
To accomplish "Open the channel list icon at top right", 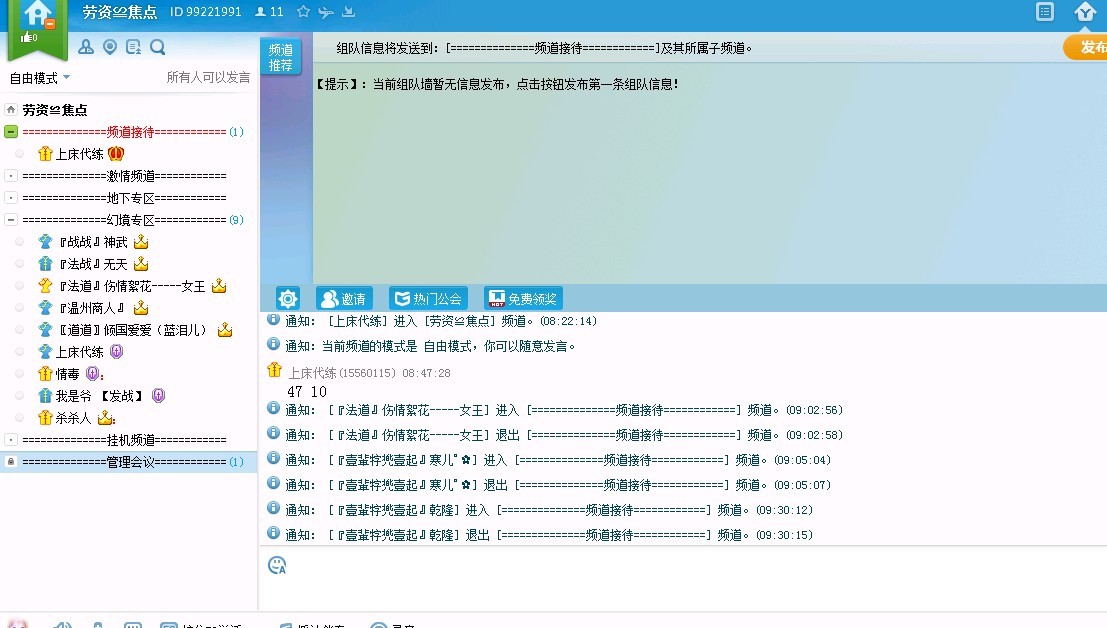I will [x=1043, y=11].
